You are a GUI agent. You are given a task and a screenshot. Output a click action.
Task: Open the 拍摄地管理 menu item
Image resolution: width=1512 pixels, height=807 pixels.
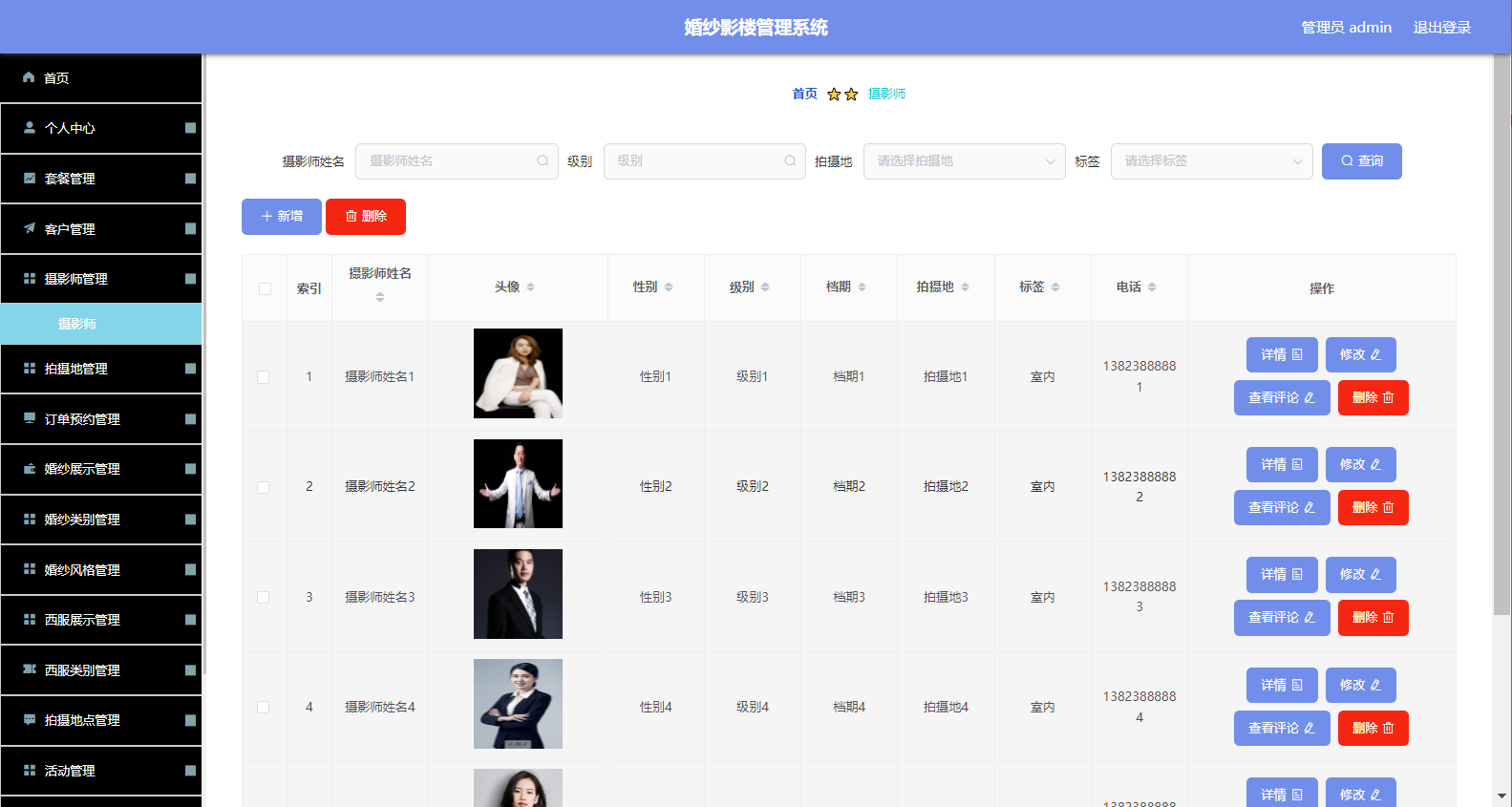point(101,369)
